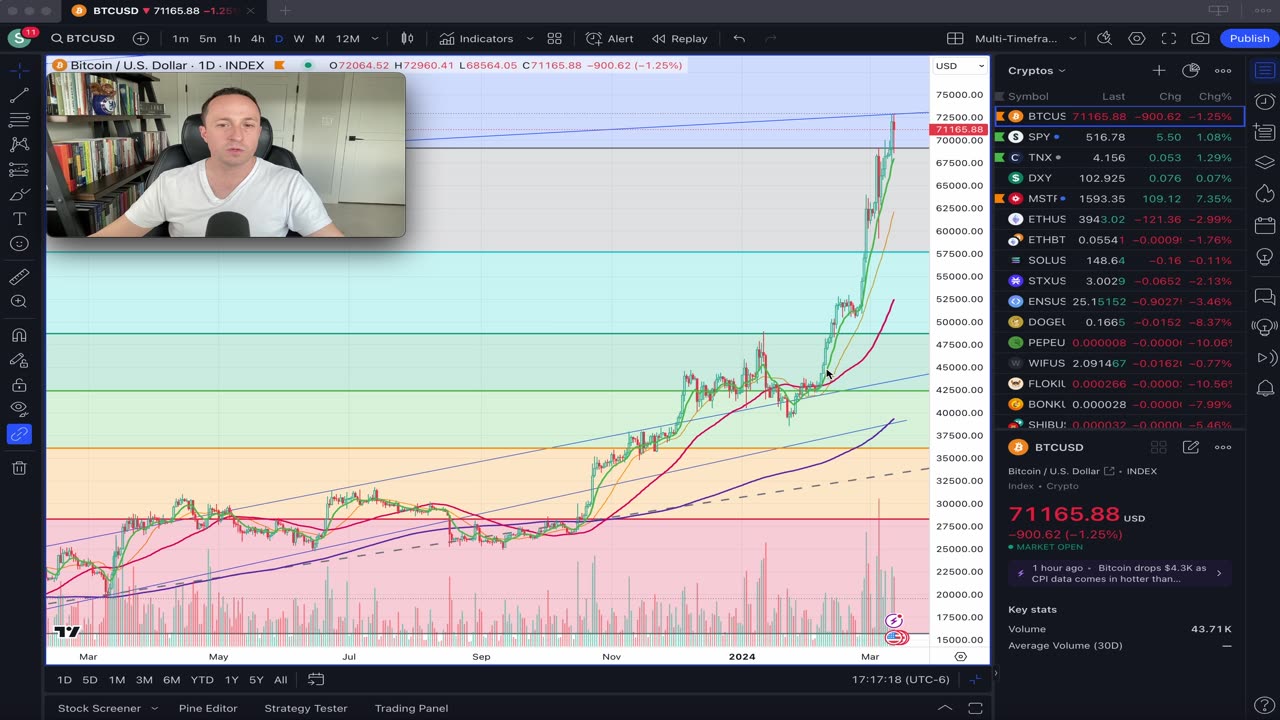Set the 1D date range
This screenshot has height=720, width=1280.
(x=64, y=680)
